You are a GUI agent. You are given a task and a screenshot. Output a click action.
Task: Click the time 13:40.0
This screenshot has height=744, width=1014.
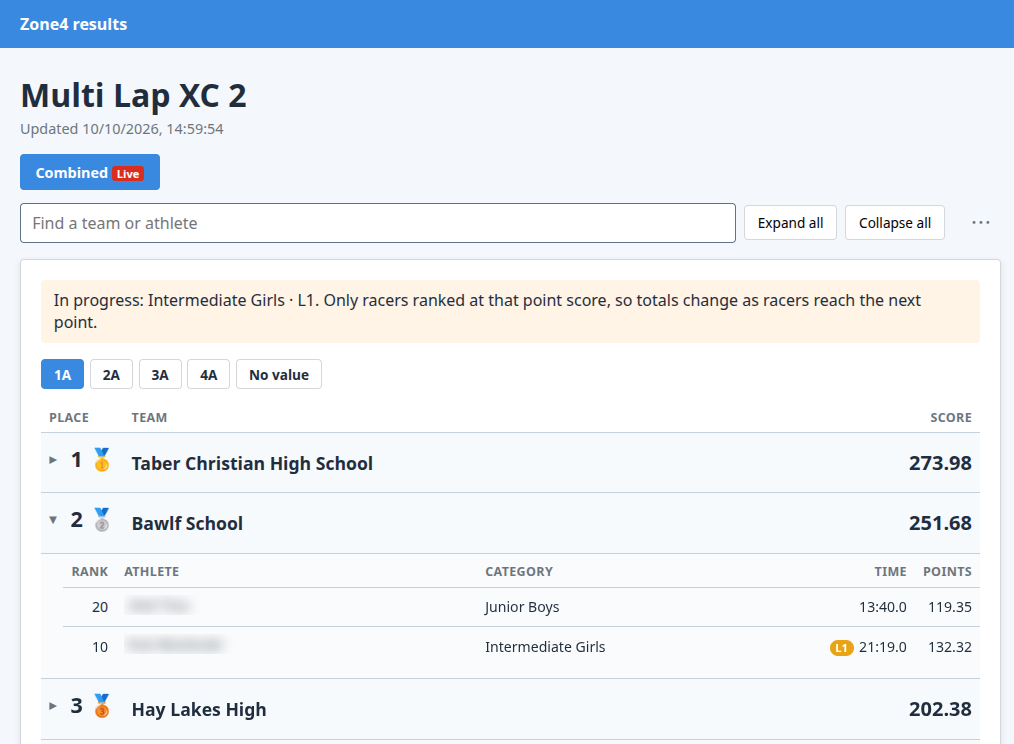883,607
